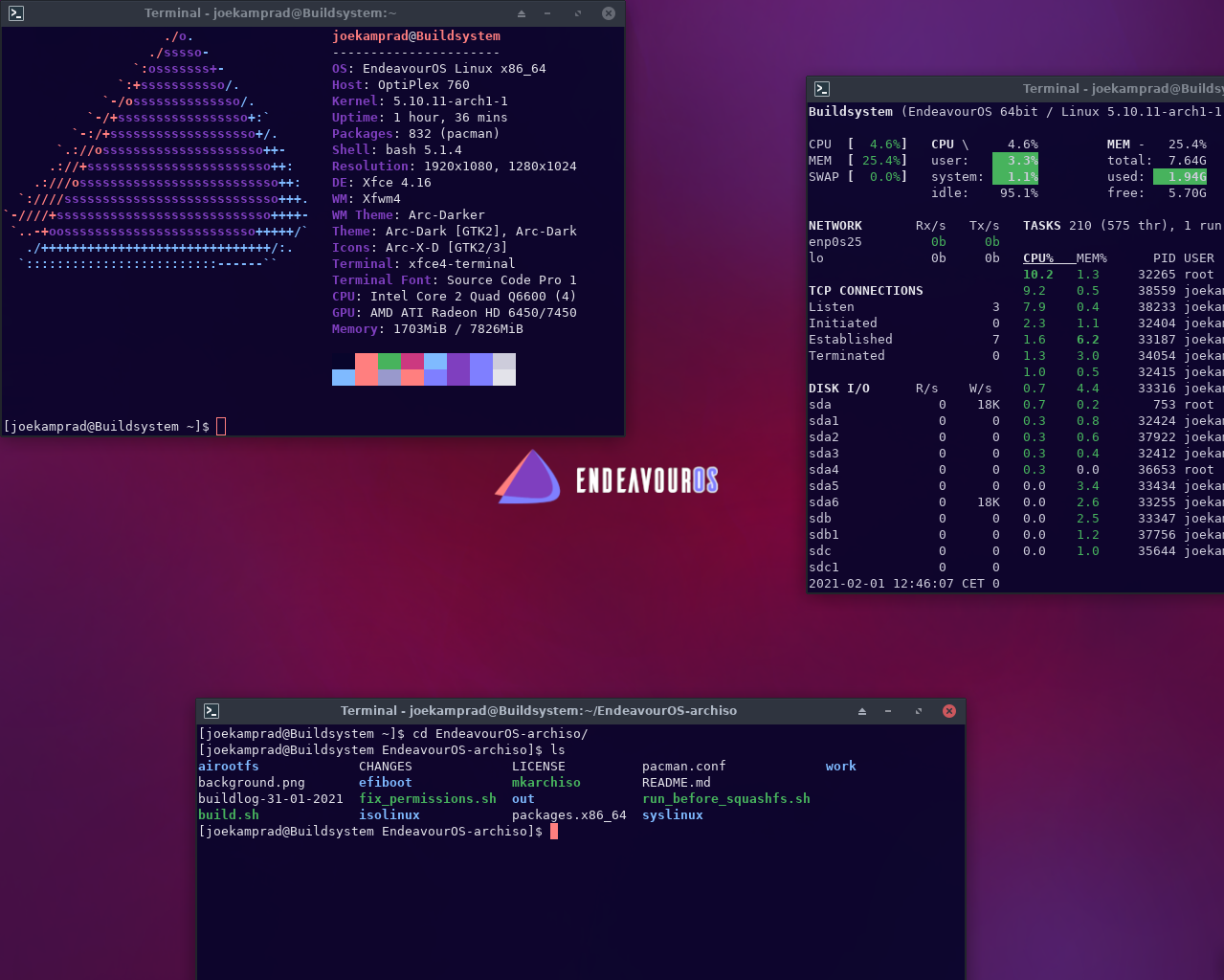Click the 'WM Theme: Arc-Darker' line

point(409,214)
